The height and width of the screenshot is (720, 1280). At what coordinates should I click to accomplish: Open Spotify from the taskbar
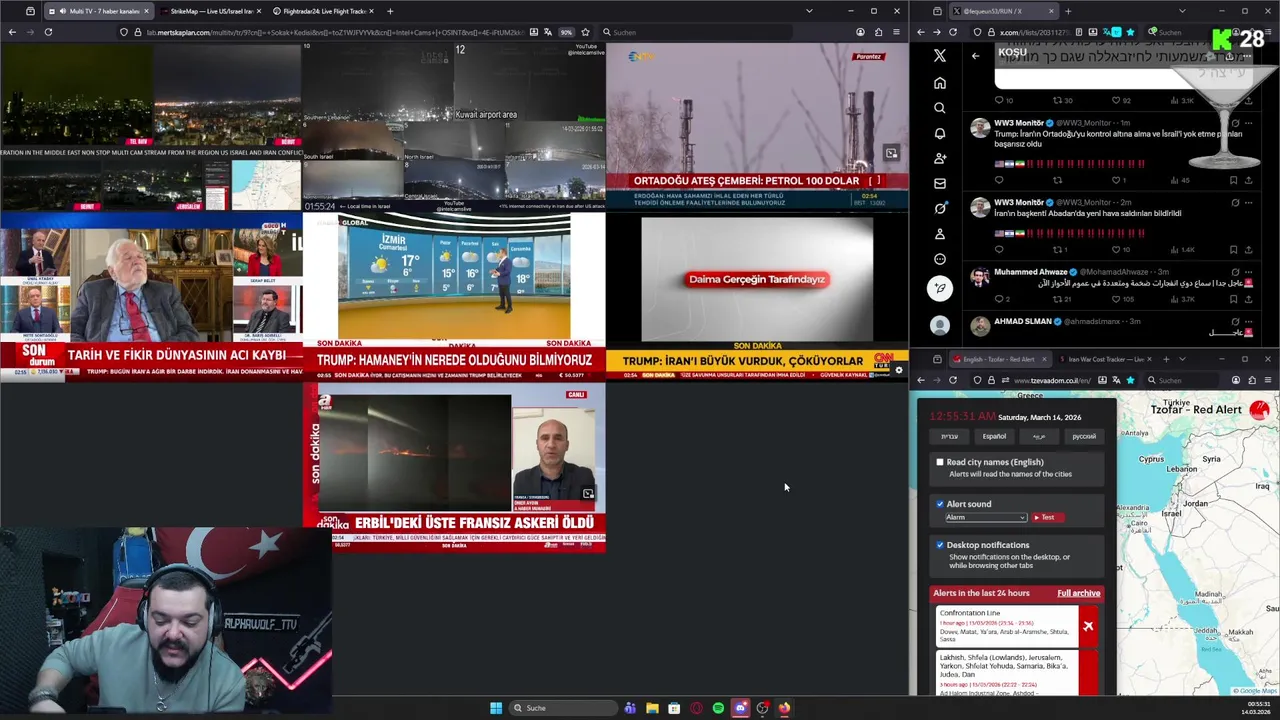pos(718,708)
